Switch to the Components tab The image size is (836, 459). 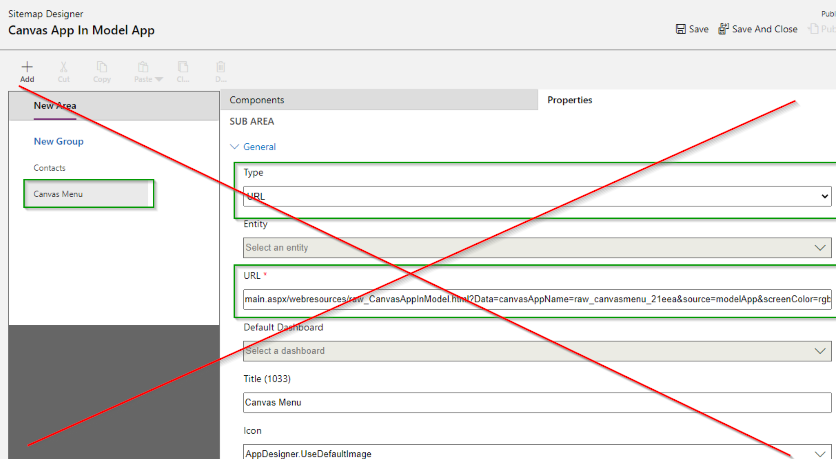click(x=379, y=100)
